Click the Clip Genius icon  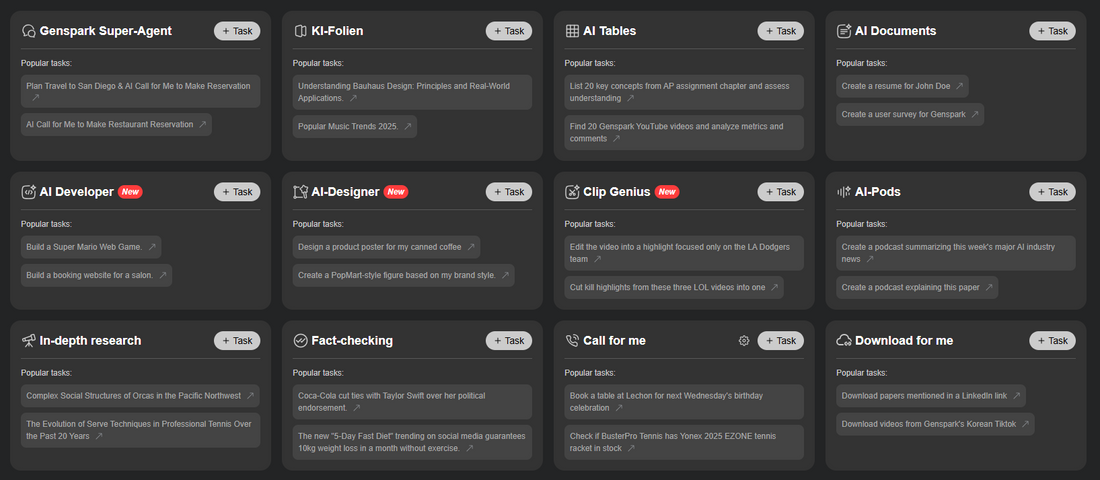tap(573, 191)
